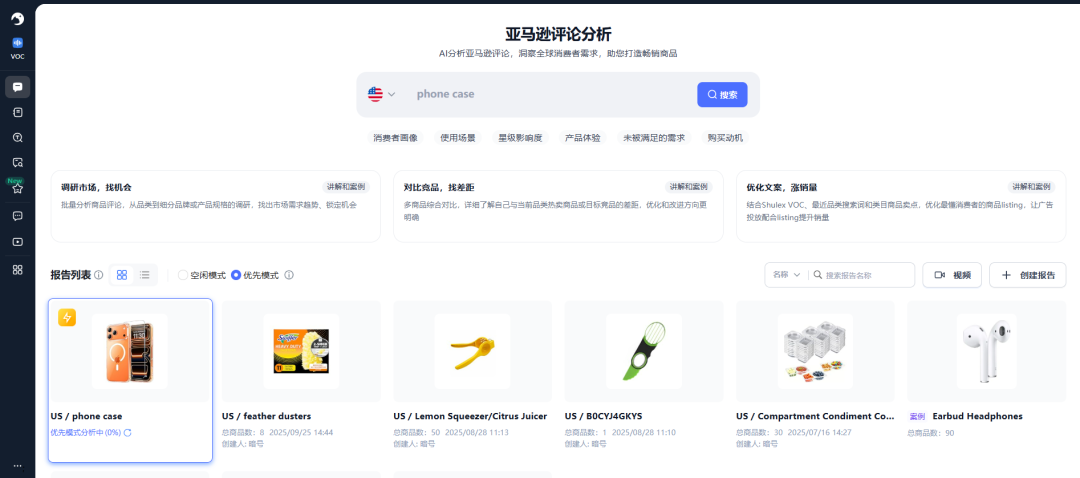
Task: Click the US flag country icon
Action: [375, 94]
